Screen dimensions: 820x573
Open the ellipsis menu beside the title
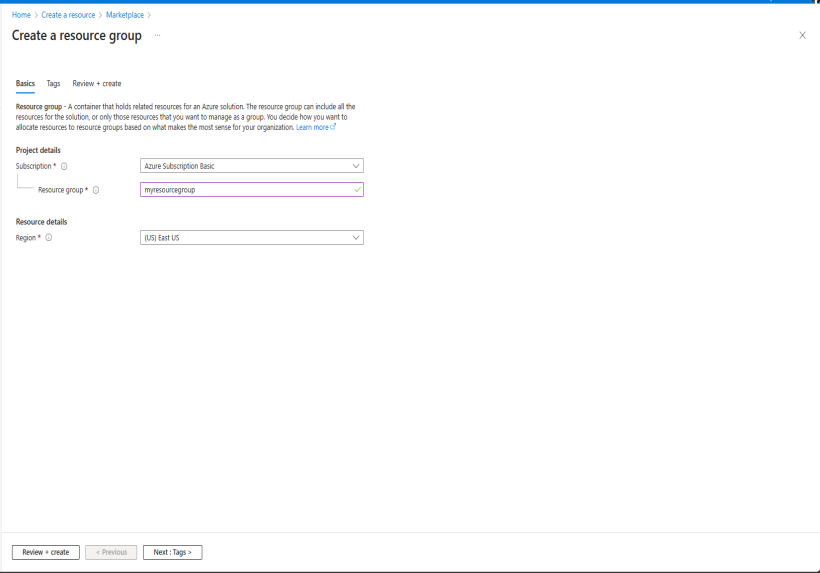(x=157, y=36)
